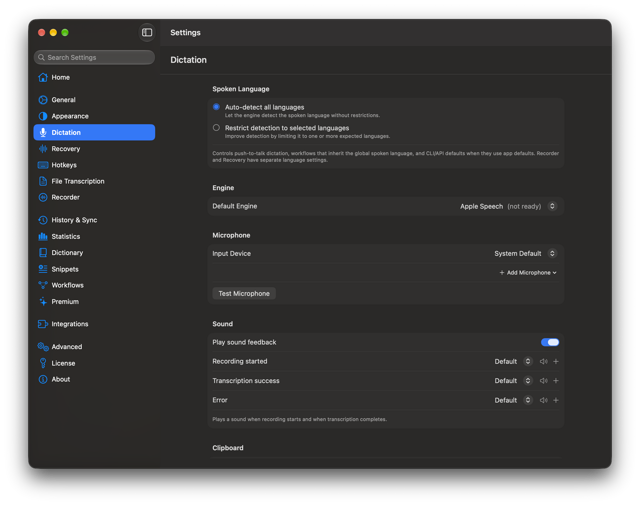Click the Statistics bar chart icon

[43, 236]
